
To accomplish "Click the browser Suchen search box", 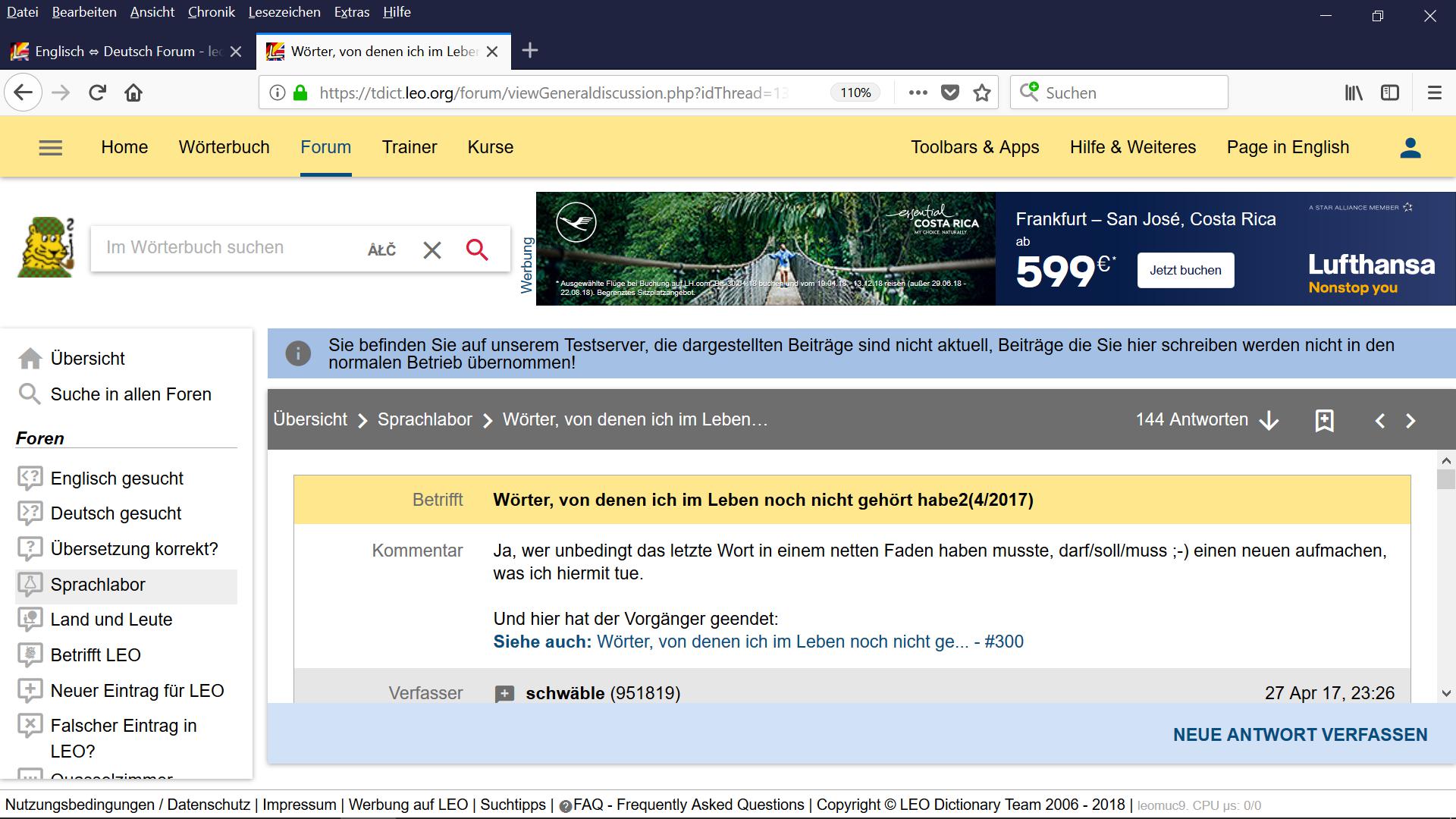I will 1119,93.
